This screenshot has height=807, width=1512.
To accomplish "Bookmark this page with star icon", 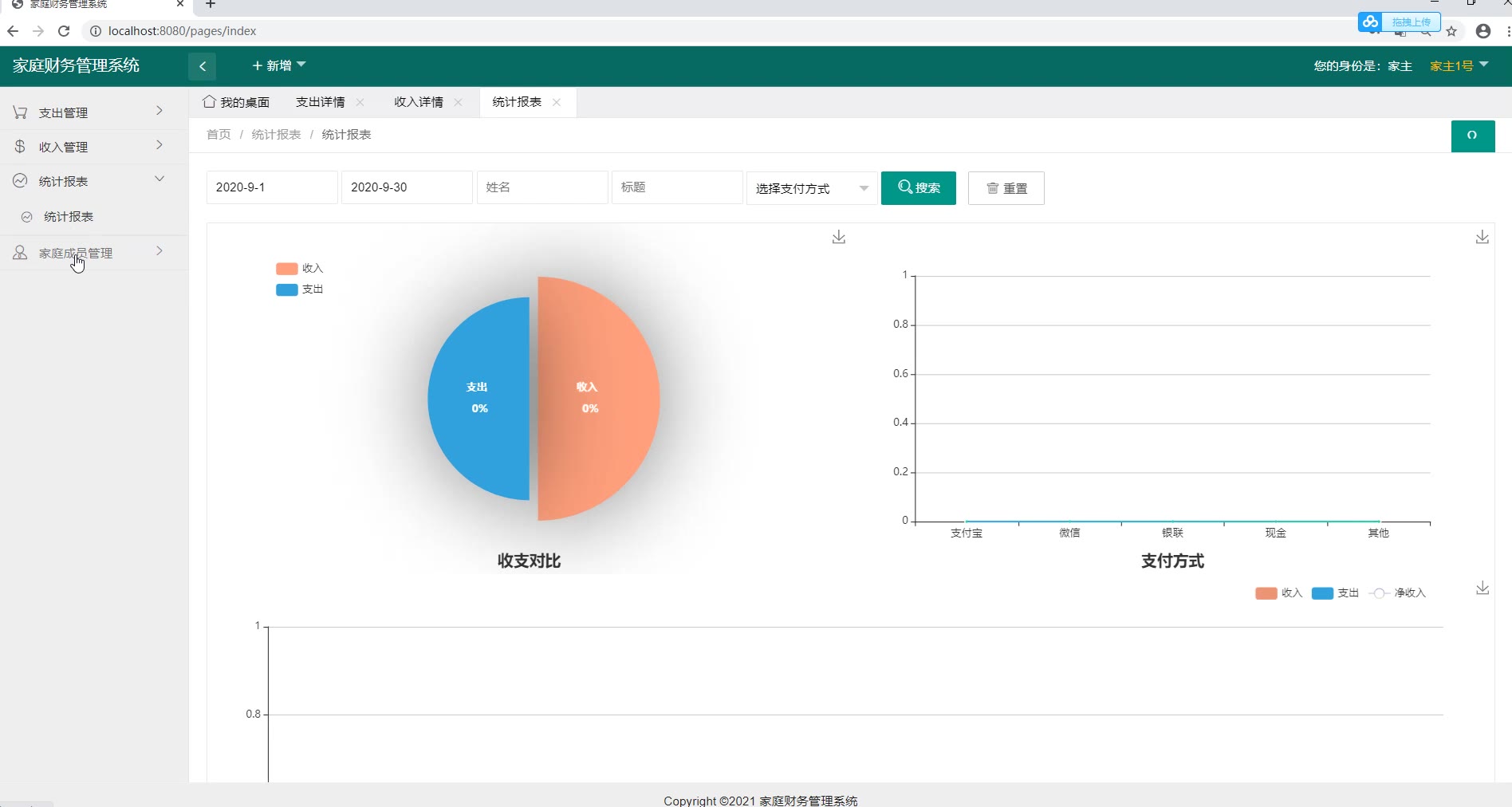I will click(1451, 32).
